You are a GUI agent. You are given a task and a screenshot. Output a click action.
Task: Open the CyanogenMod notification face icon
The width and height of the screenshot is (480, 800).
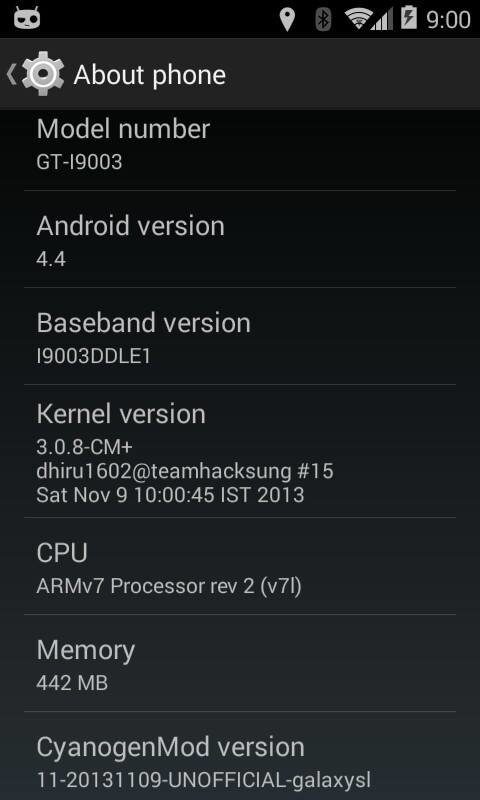coord(27,18)
